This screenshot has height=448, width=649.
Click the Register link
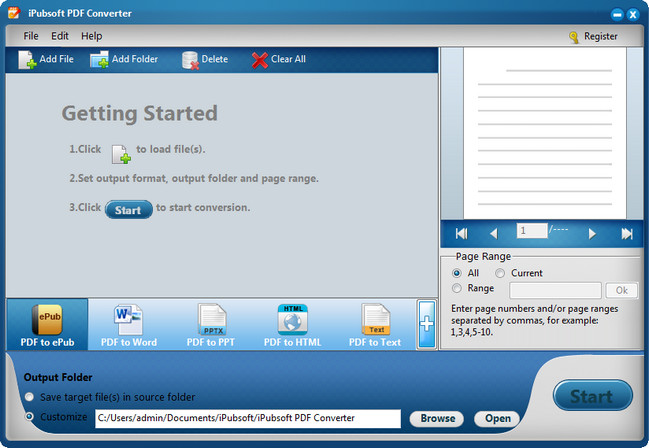[593, 36]
